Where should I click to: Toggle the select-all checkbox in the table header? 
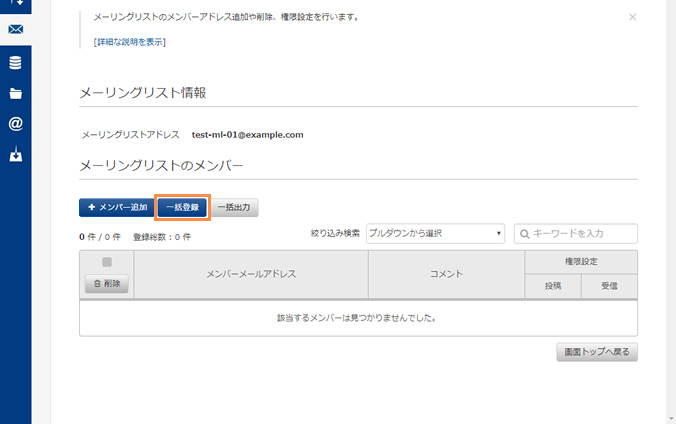(106, 262)
